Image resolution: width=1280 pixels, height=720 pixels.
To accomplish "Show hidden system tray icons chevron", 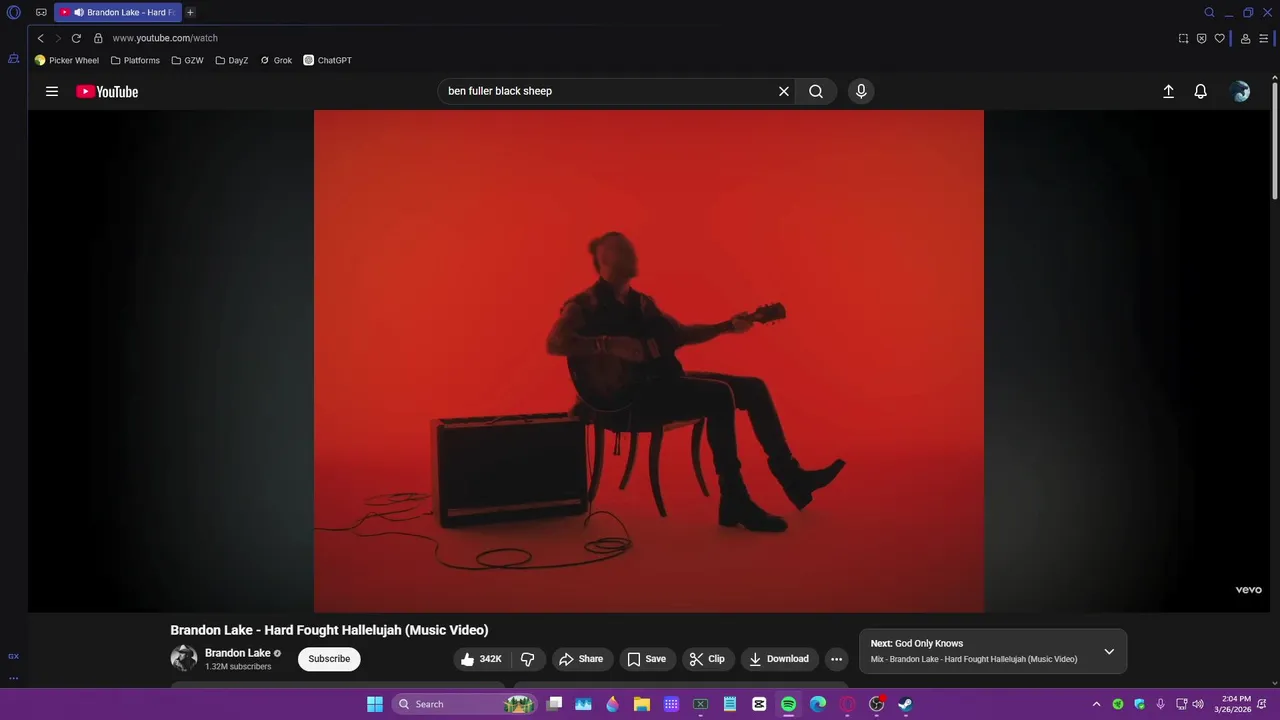I will pos(1096,704).
